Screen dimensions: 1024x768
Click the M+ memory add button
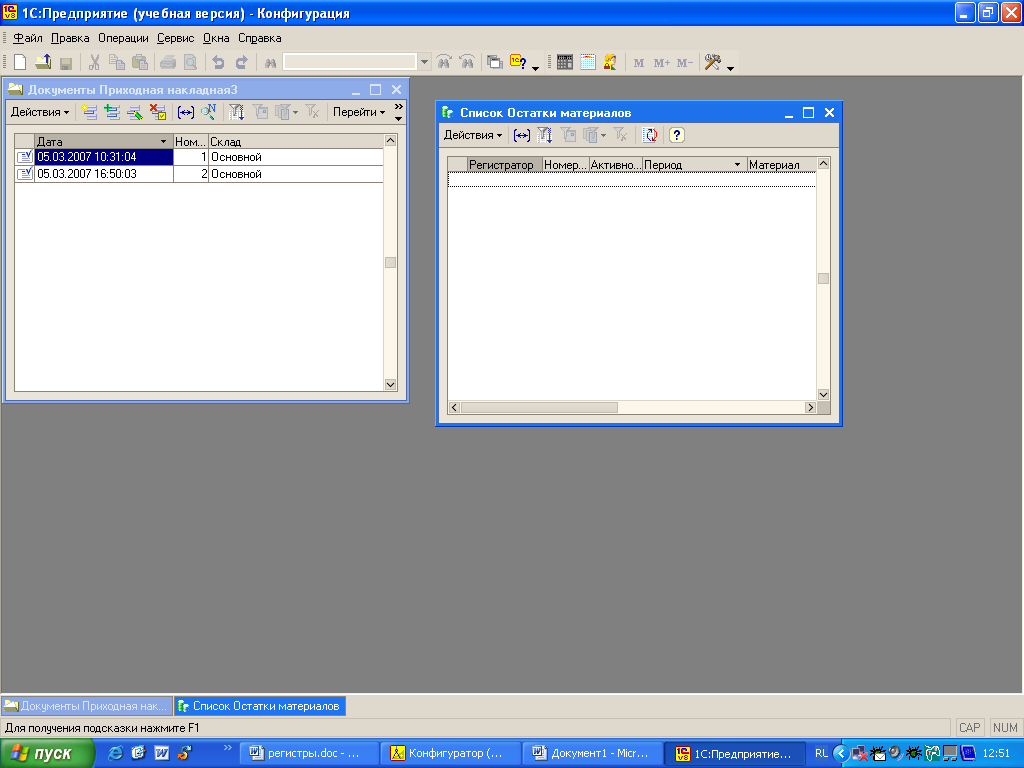tap(662, 63)
